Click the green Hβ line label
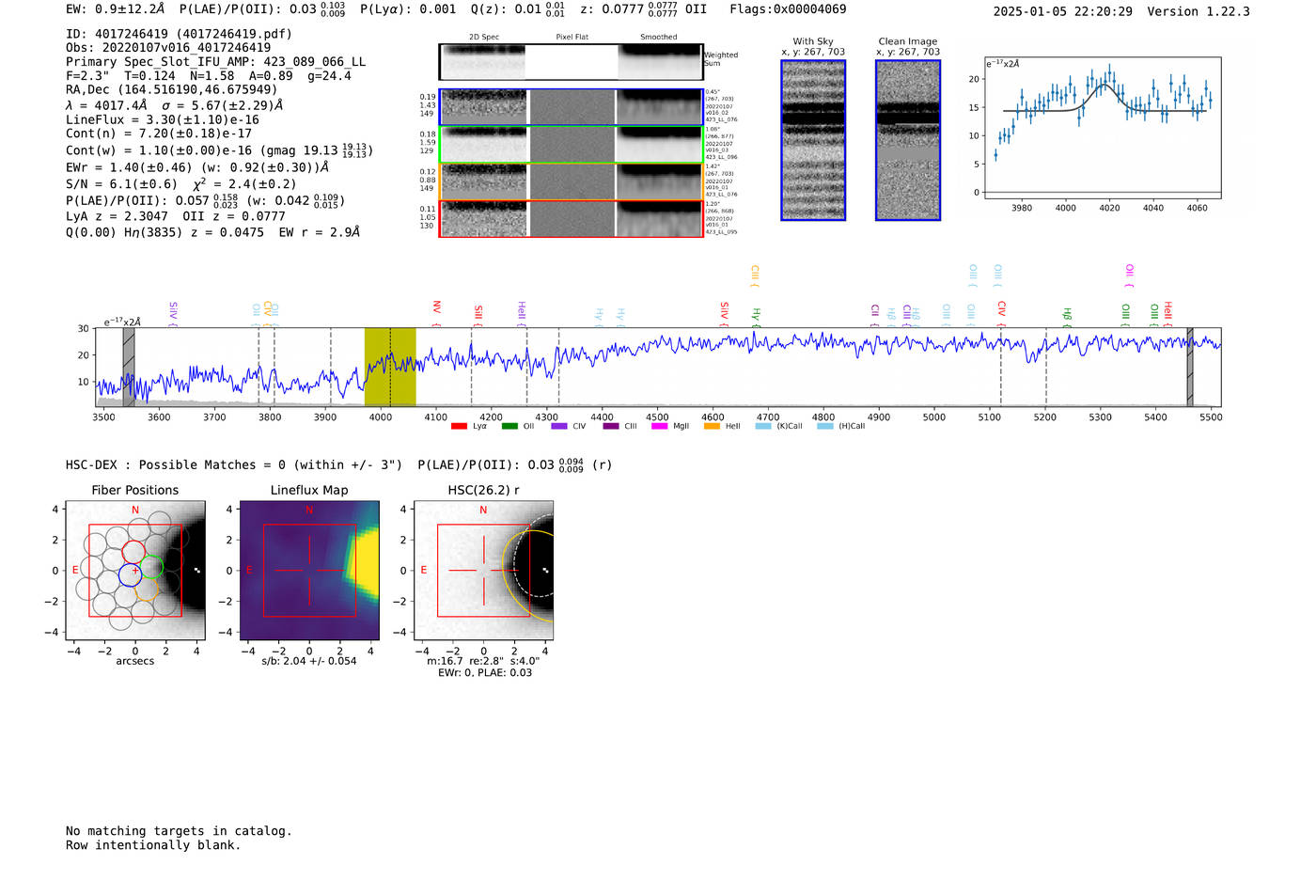Screen dimensions: 1316x896 tap(1067, 316)
